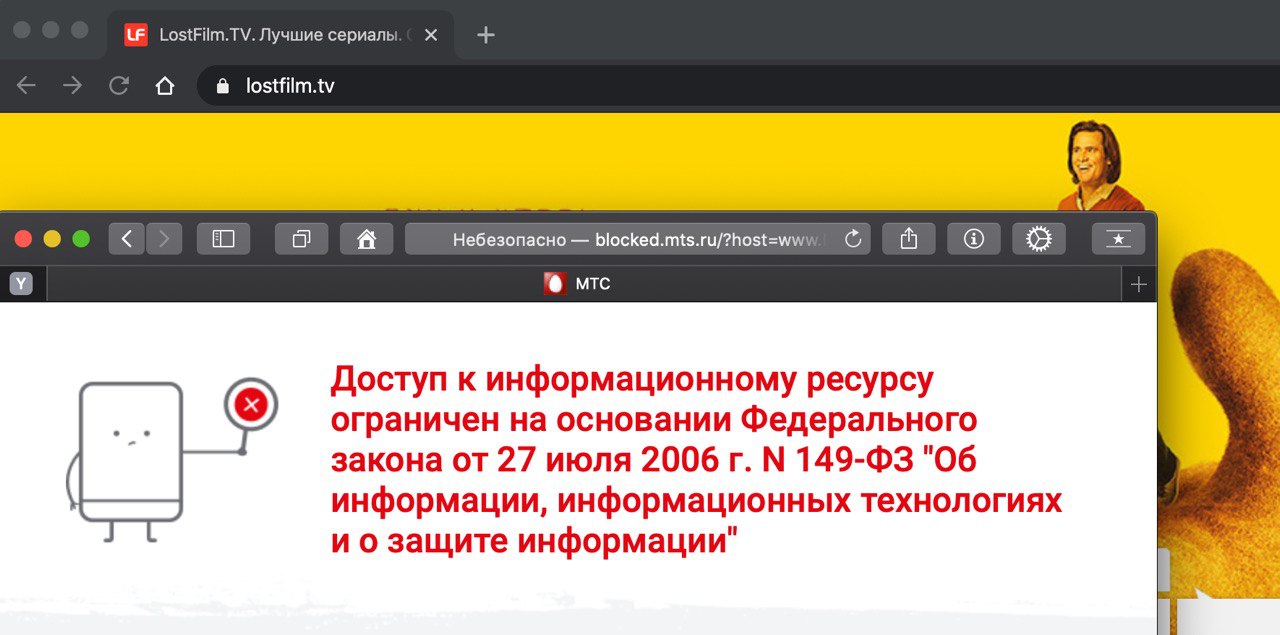Click the red error sign held by the mascot
Image resolution: width=1280 pixels, height=635 pixels.
pyautogui.click(x=250, y=404)
